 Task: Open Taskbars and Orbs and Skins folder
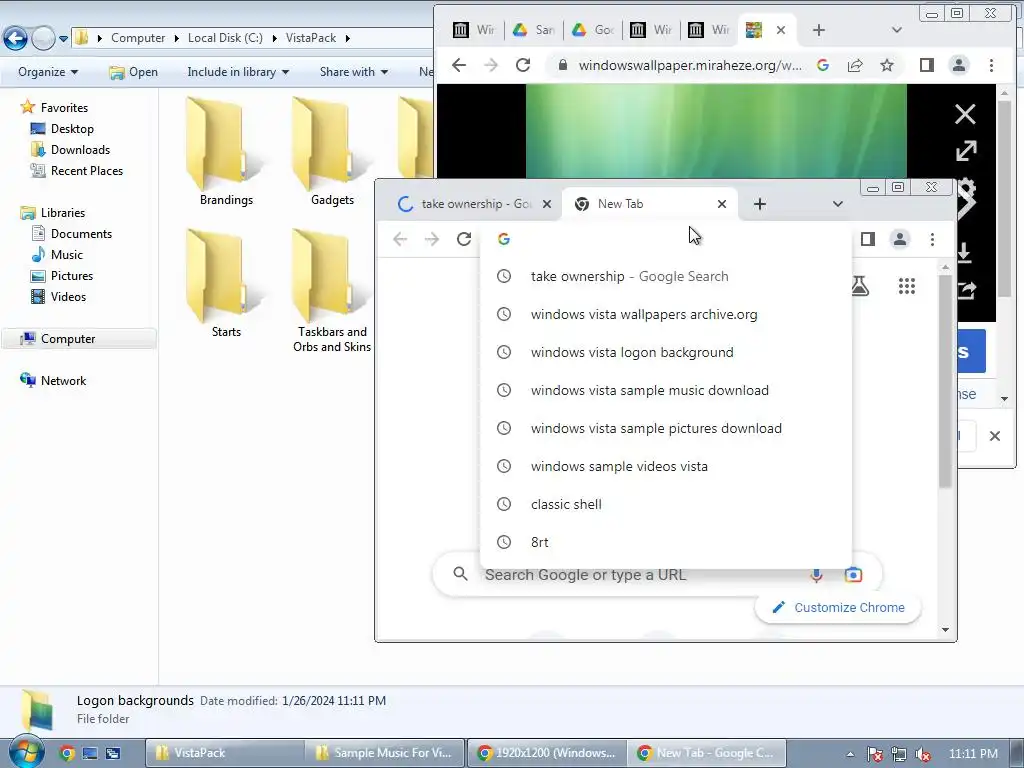point(332,291)
